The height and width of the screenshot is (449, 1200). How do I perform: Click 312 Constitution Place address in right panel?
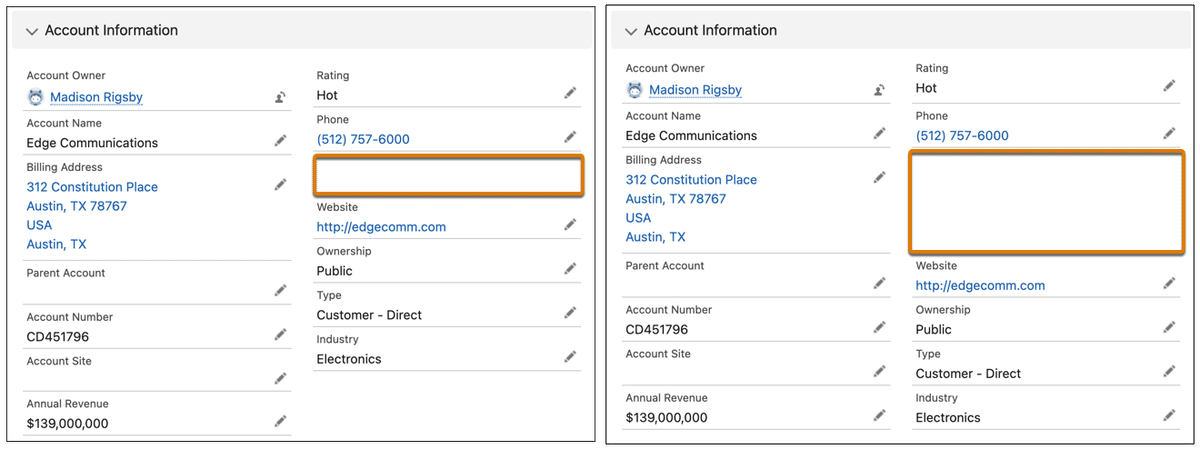(x=691, y=180)
